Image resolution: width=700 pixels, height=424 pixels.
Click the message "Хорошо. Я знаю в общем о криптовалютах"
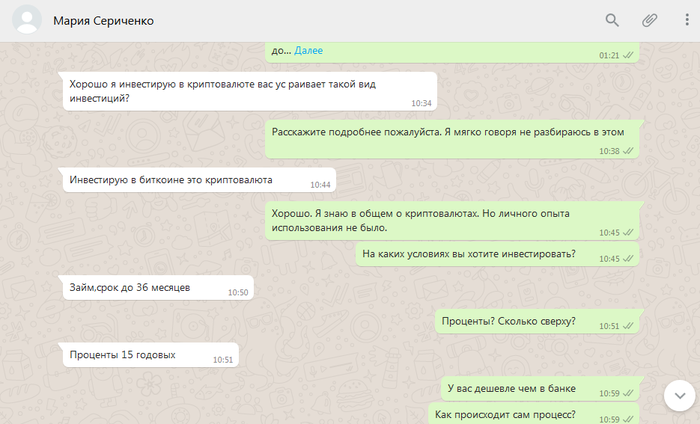coord(432,219)
